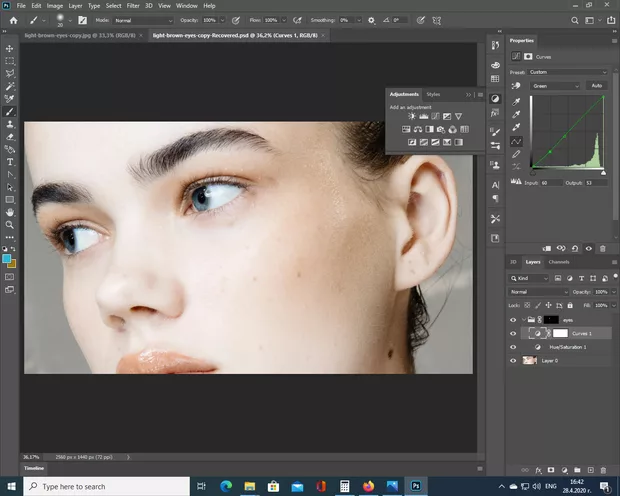620x496 pixels.
Task: Toggle visibility of Layer 0
Action: tap(513, 360)
